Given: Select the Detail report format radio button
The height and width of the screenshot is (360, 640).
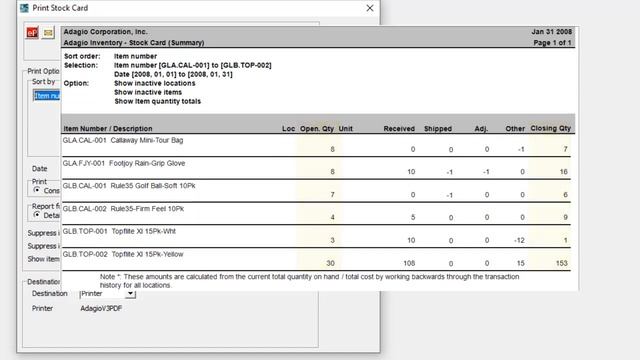Looking at the screenshot, I should (37, 215).
